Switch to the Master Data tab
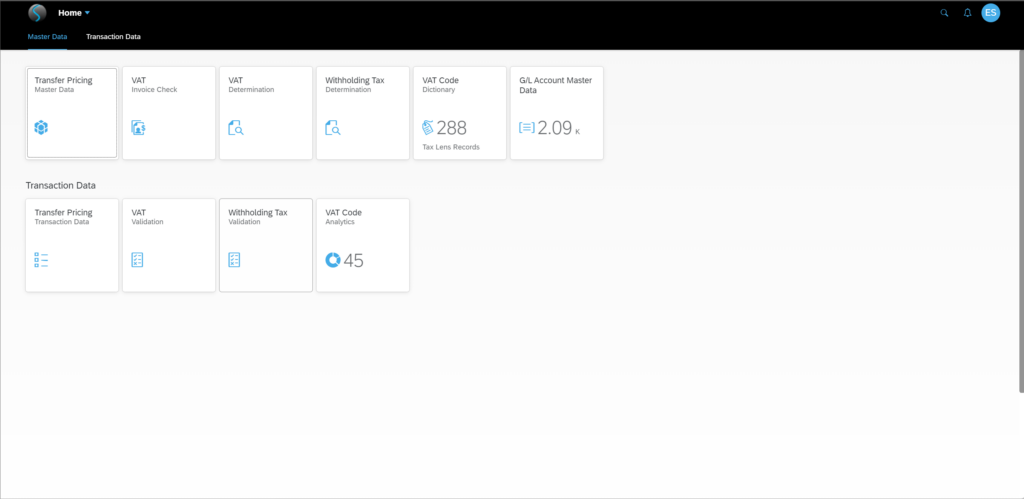The width and height of the screenshot is (1024, 499). (x=47, y=37)
